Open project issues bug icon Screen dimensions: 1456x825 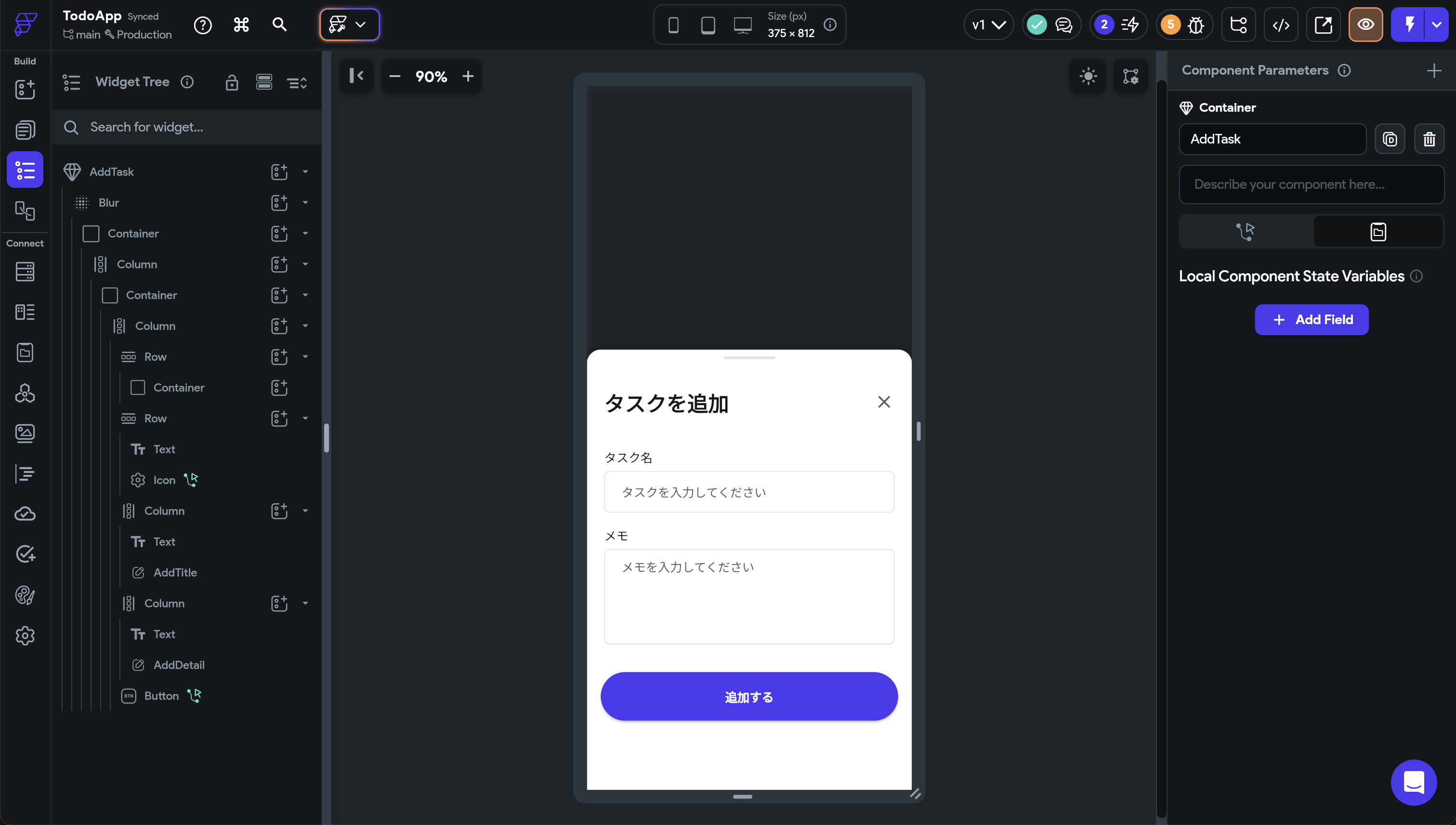(1196, 25)
